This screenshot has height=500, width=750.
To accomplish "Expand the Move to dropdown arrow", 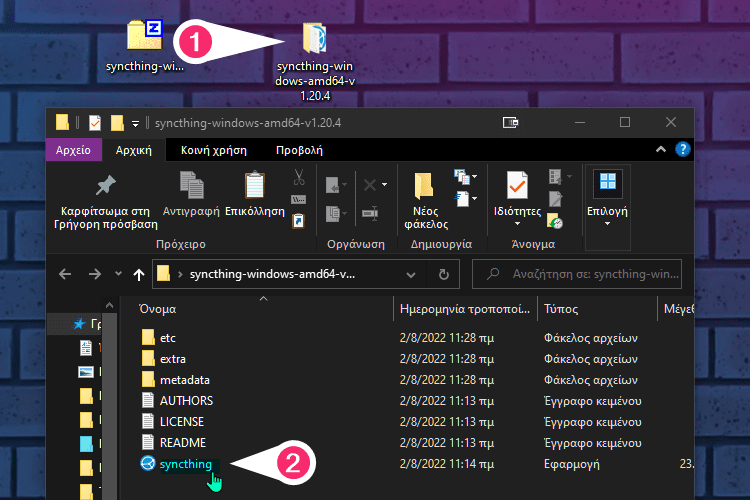I will point(345,185).
